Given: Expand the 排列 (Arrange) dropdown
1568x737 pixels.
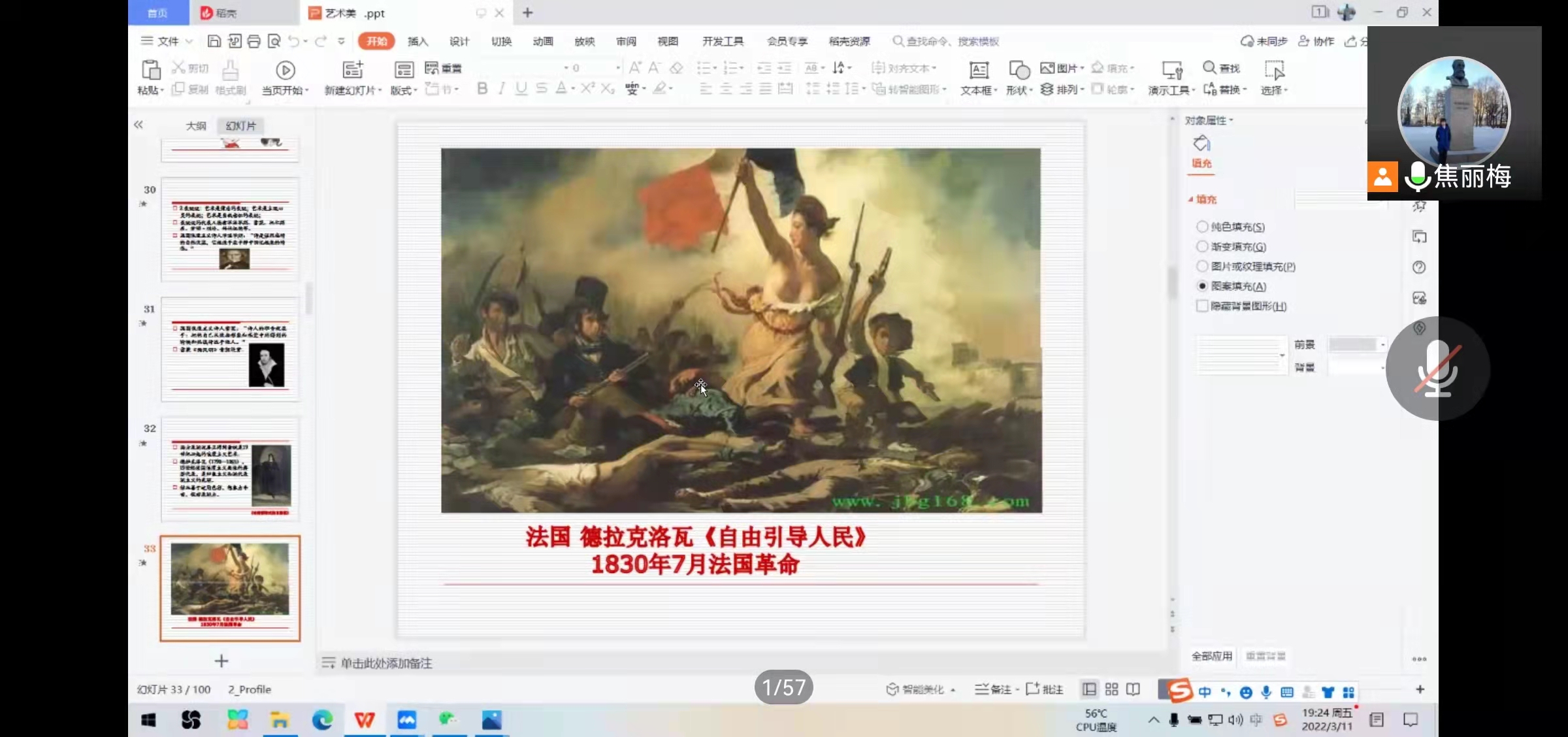Looking at the screenshot, I should 1083,90.
